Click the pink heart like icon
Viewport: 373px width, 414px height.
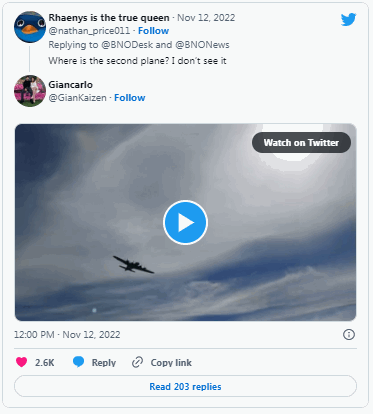(x=22, y=362)
